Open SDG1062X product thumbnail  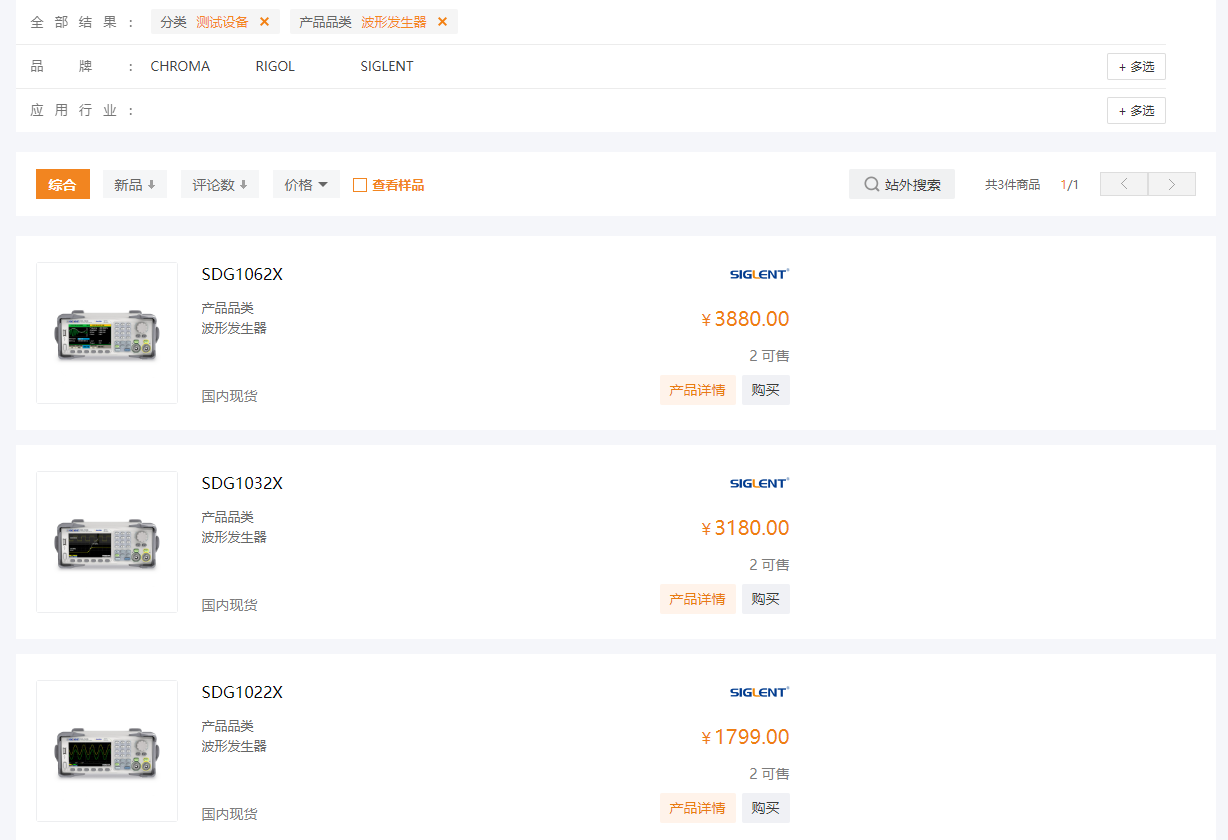[107, 333]
